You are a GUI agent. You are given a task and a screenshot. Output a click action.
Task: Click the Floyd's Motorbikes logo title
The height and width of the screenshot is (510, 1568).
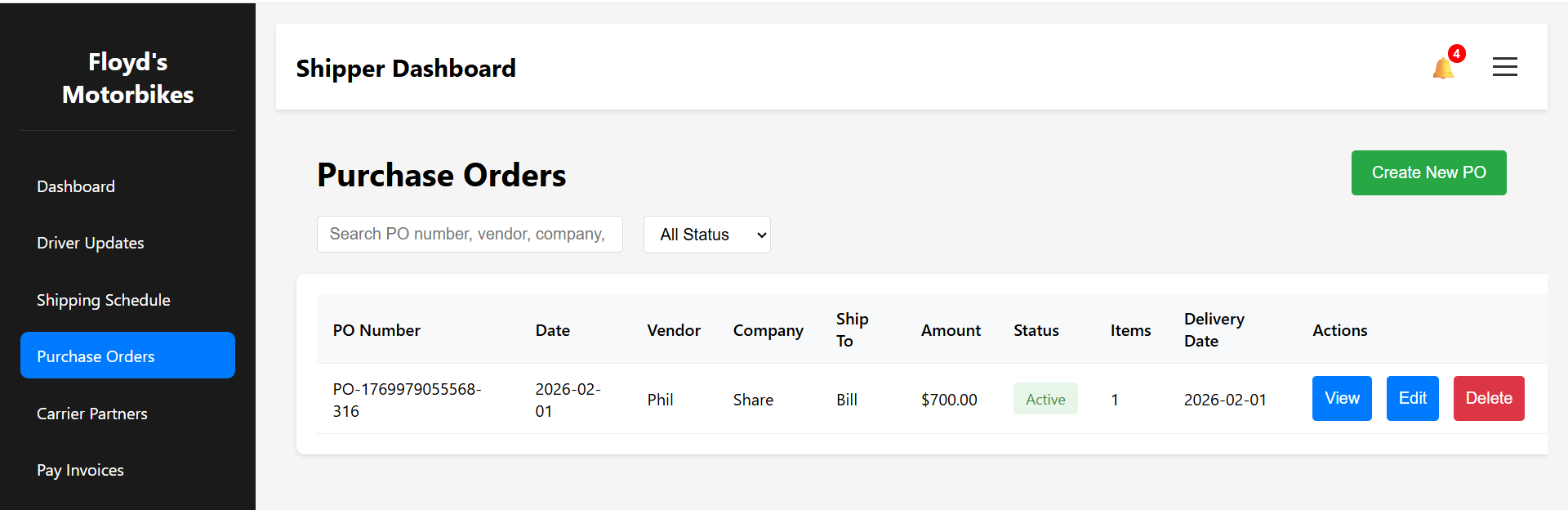[x=128, y=78]
